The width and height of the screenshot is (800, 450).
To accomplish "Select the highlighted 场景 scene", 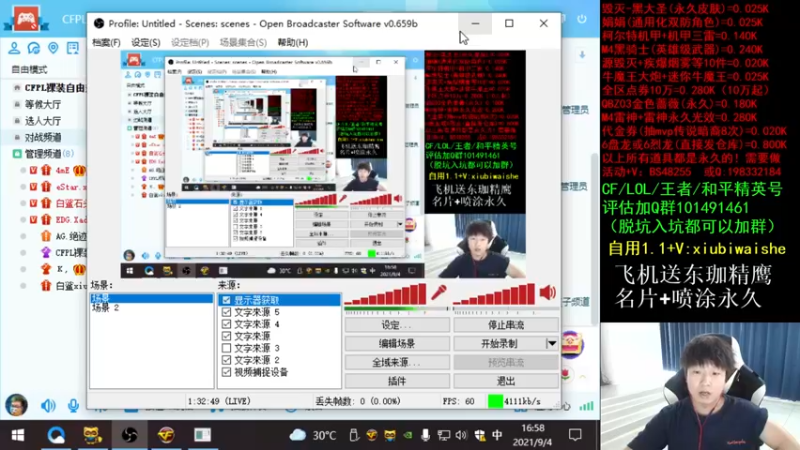I will tap(152, 298).
